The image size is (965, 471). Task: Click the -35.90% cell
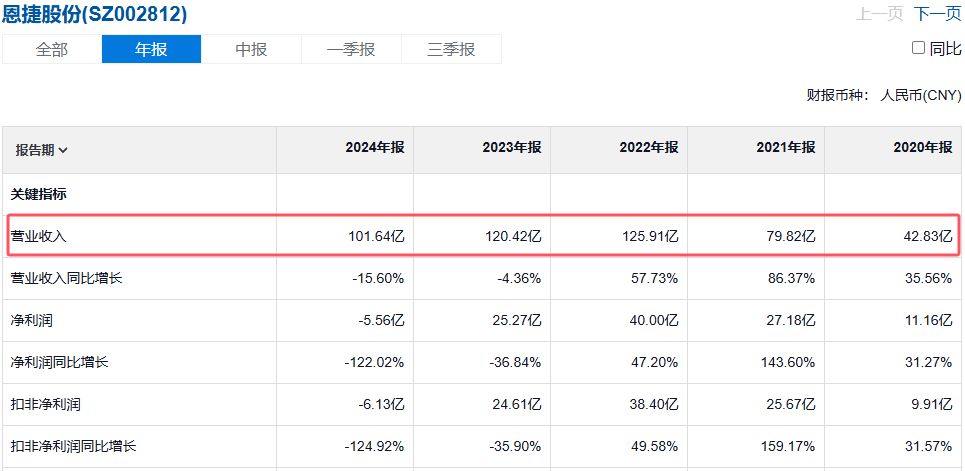click(515, 446)
